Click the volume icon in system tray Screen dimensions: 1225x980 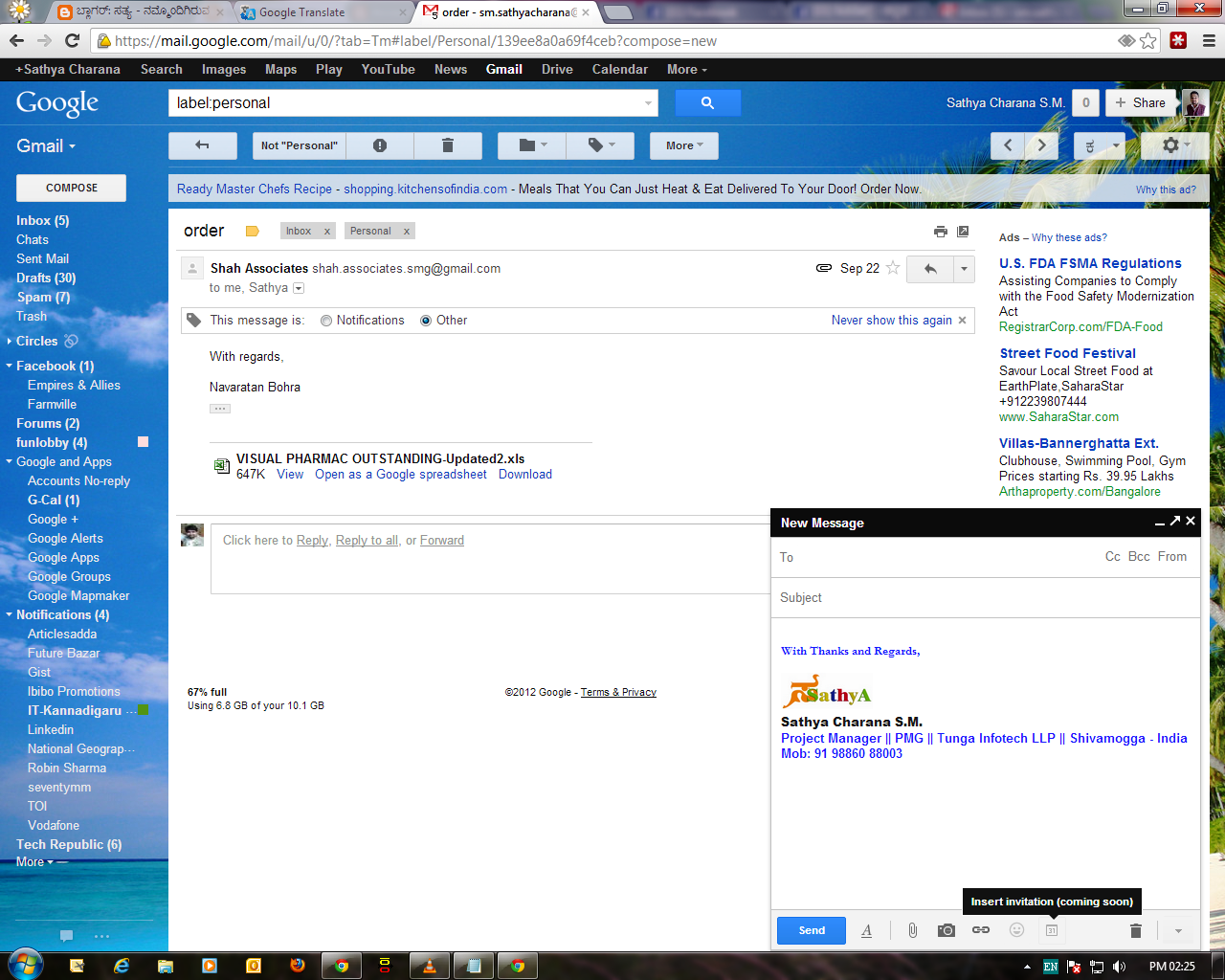tap(1119, 967)
